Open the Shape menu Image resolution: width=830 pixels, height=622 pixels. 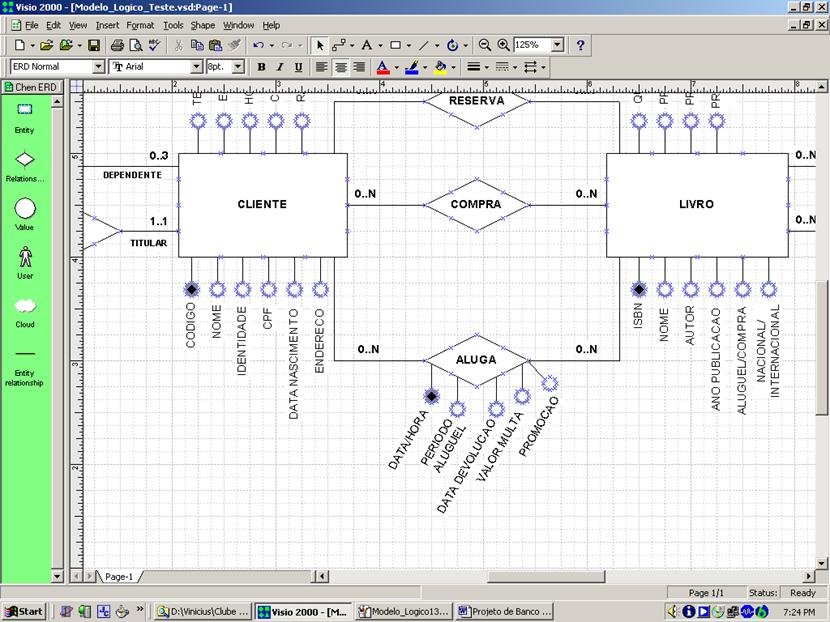click(202, 25)
